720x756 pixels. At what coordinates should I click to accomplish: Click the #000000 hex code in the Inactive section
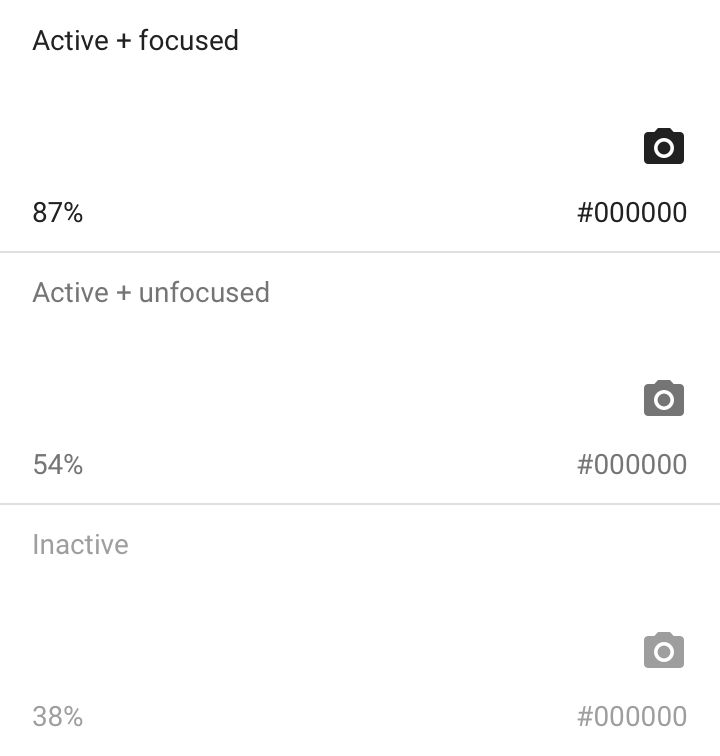click(632, 716)
